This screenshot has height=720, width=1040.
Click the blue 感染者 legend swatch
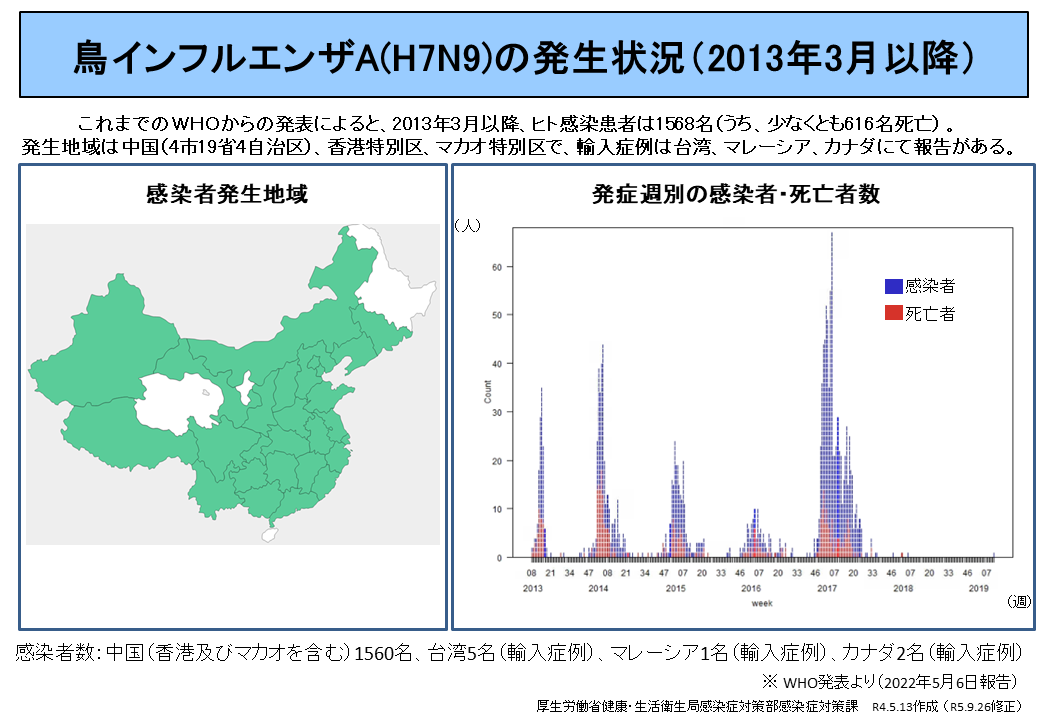pyautogui.click(x=893, y=286)
